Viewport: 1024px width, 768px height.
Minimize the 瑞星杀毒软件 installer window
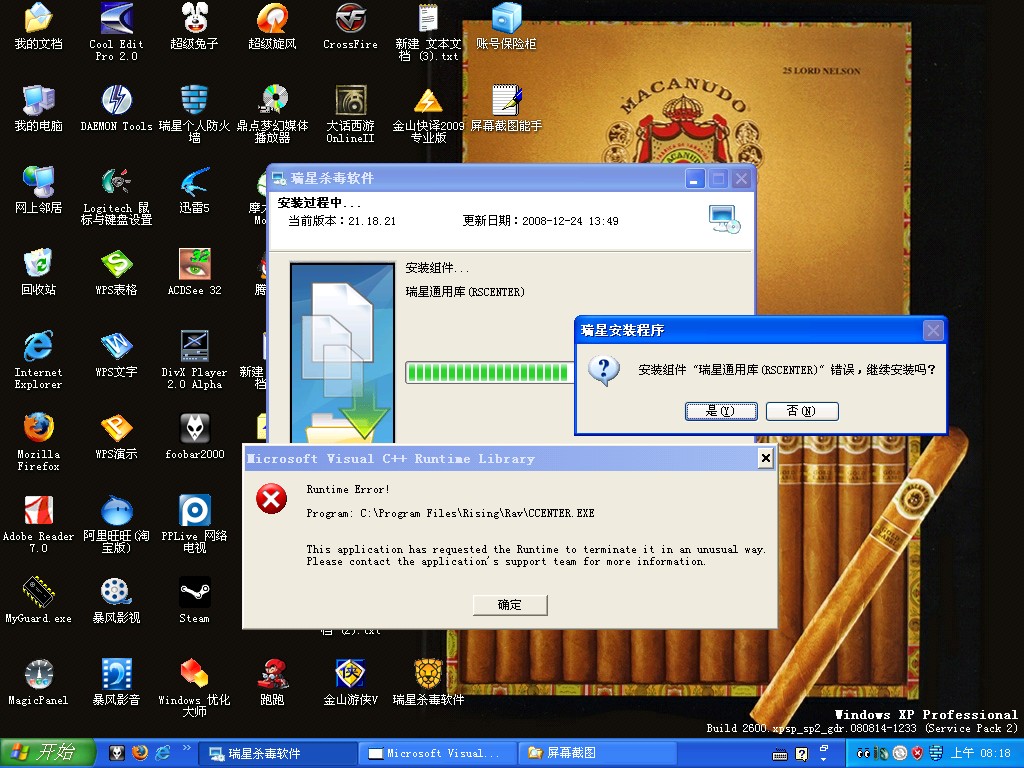coord(695,178)
